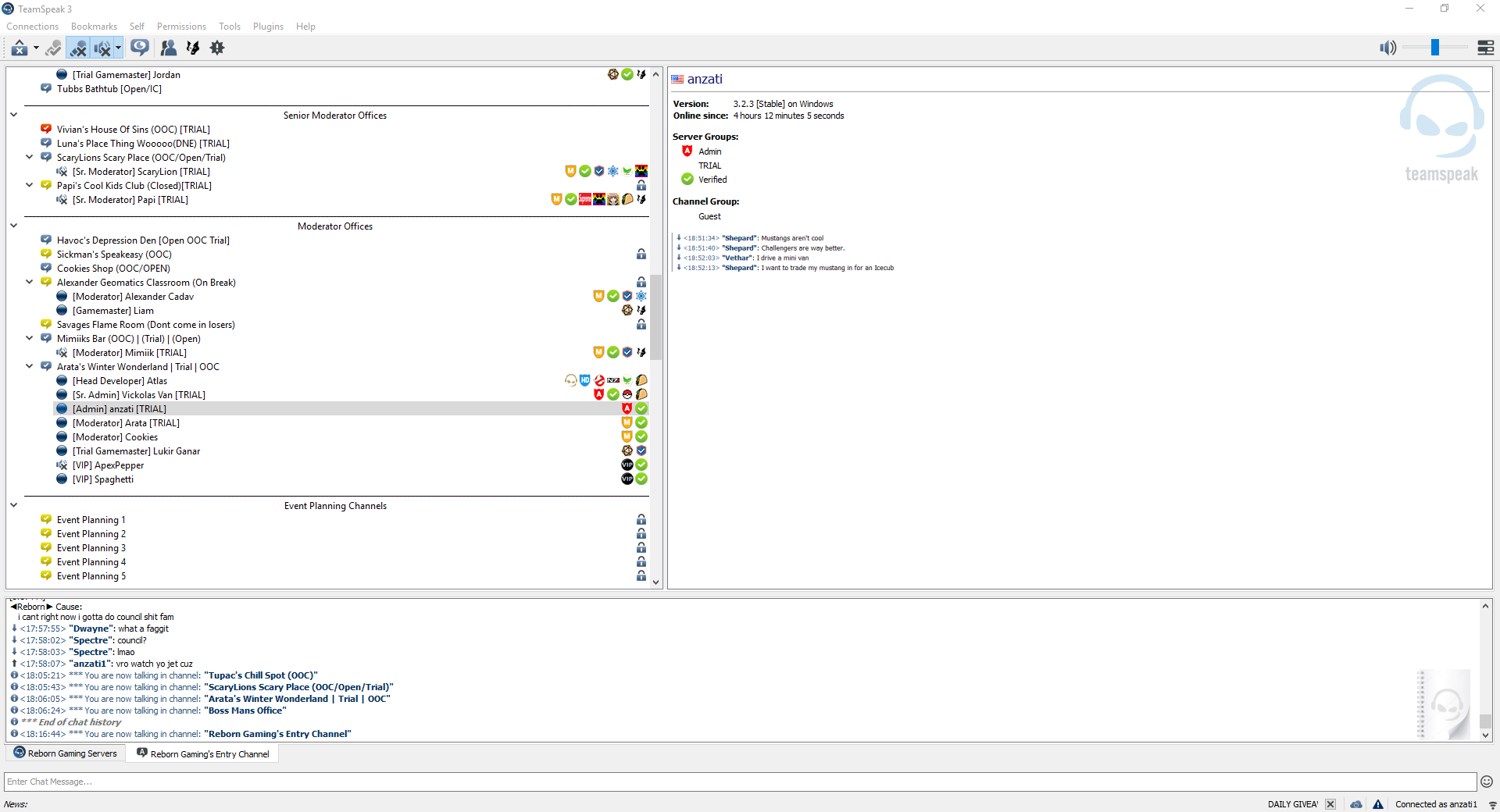The width and height of the screenshot is (1500, 812).
Task: Open the dropdown arrow beside speaker mute
Action: tap(118, 48)
